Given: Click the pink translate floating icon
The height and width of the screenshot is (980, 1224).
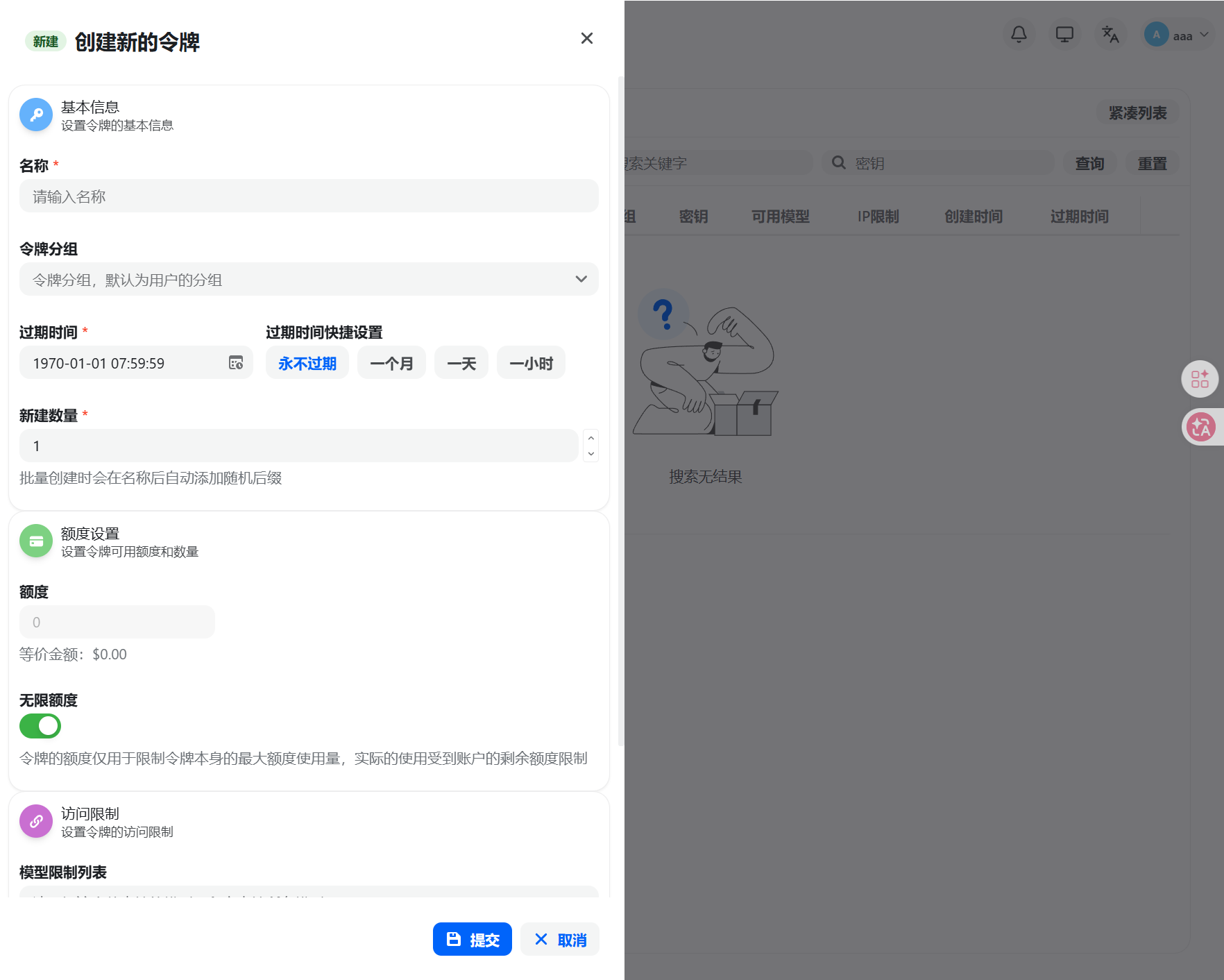Looking at the screenshot, I should [1202, 427].
